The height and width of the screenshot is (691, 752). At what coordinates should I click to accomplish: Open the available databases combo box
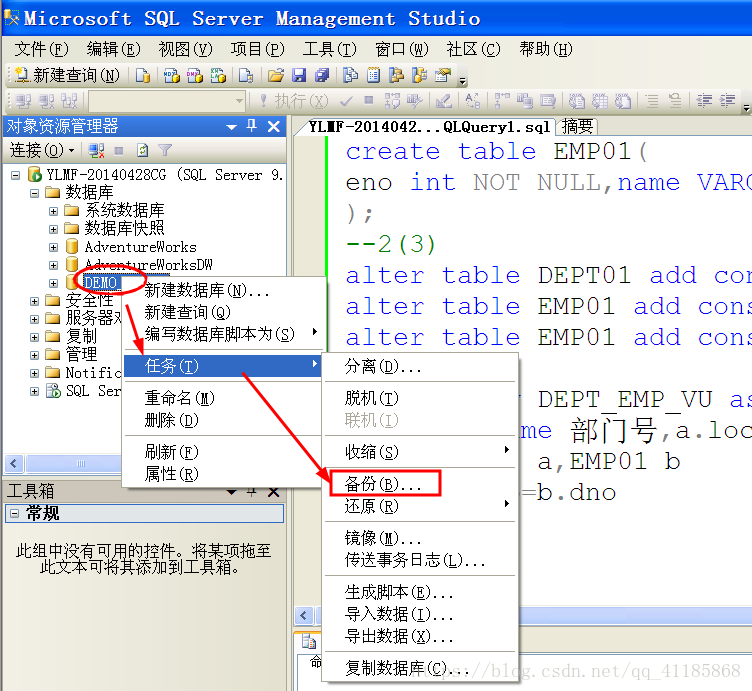(x=167, y=101)
